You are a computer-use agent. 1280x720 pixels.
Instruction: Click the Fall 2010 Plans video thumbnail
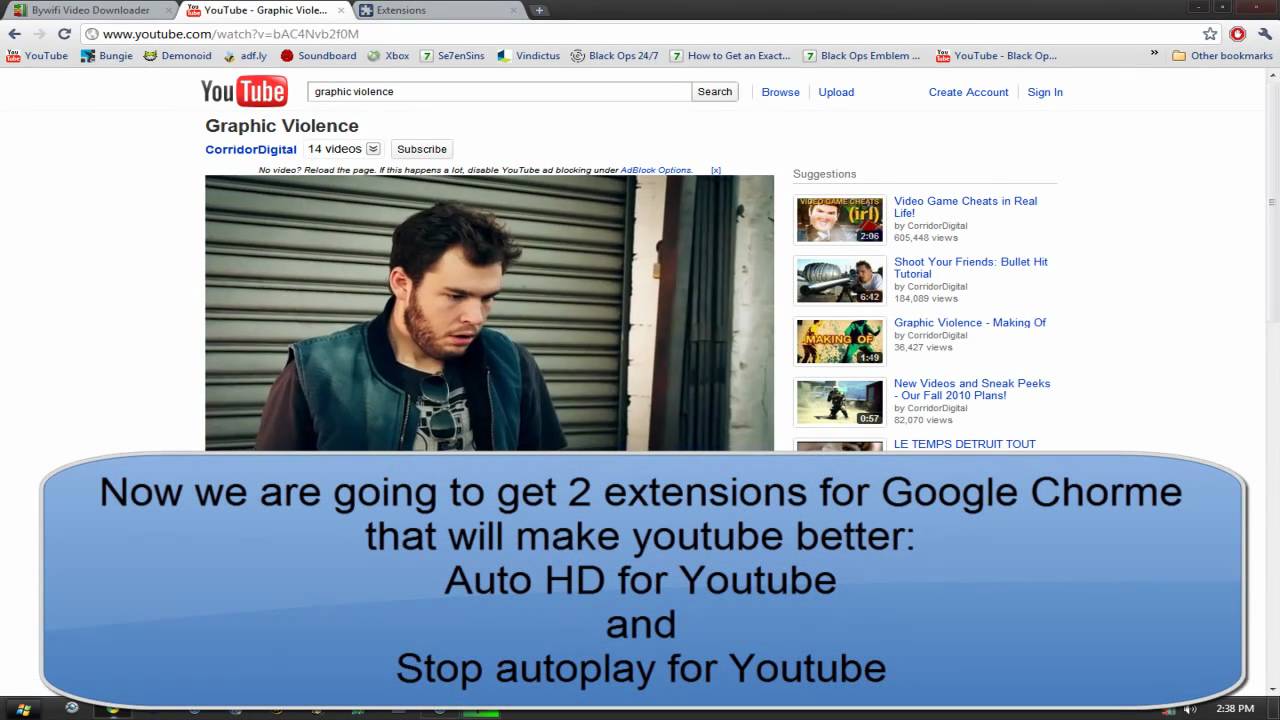coord(840,402)
